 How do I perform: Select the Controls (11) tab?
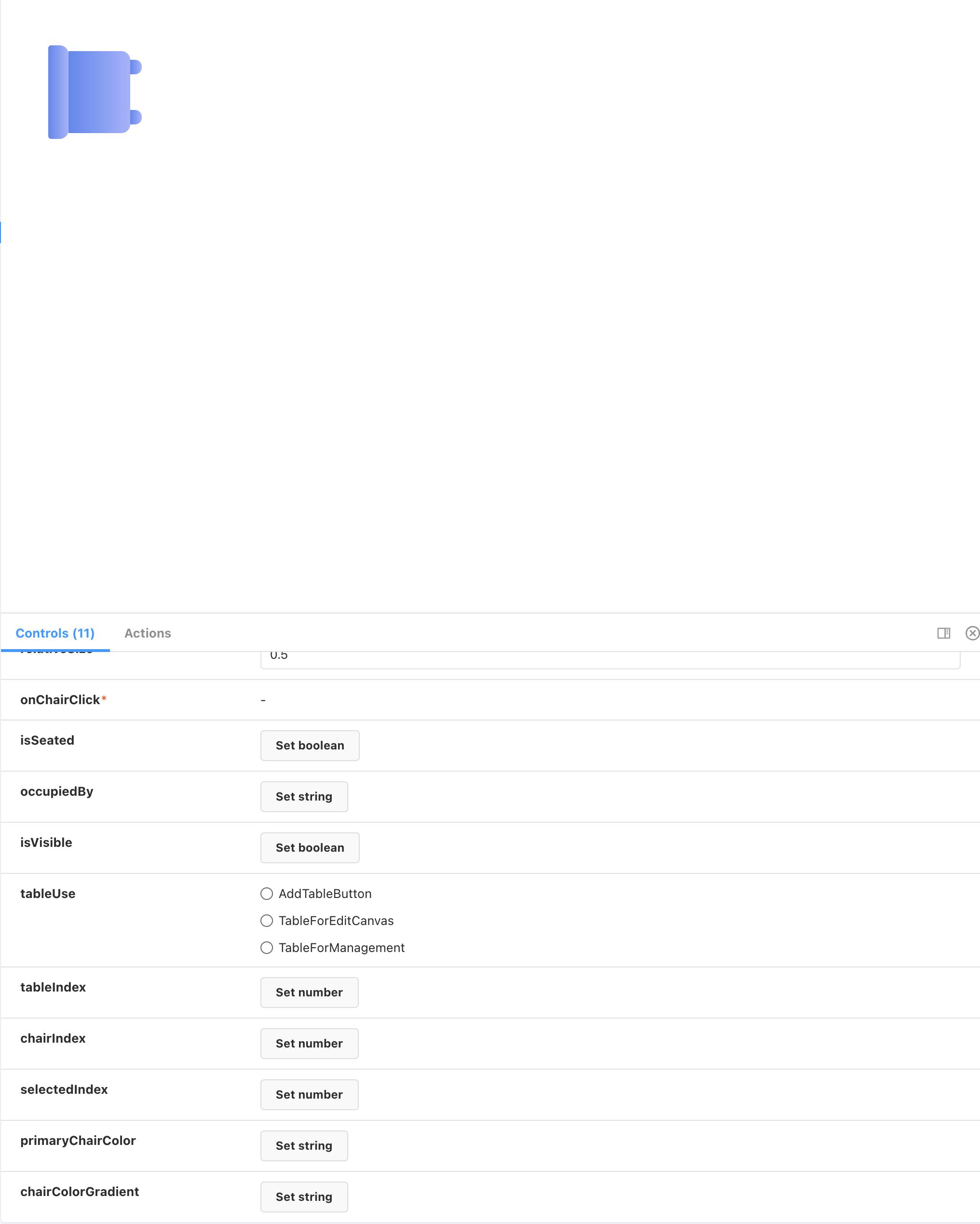pos(55,633)
